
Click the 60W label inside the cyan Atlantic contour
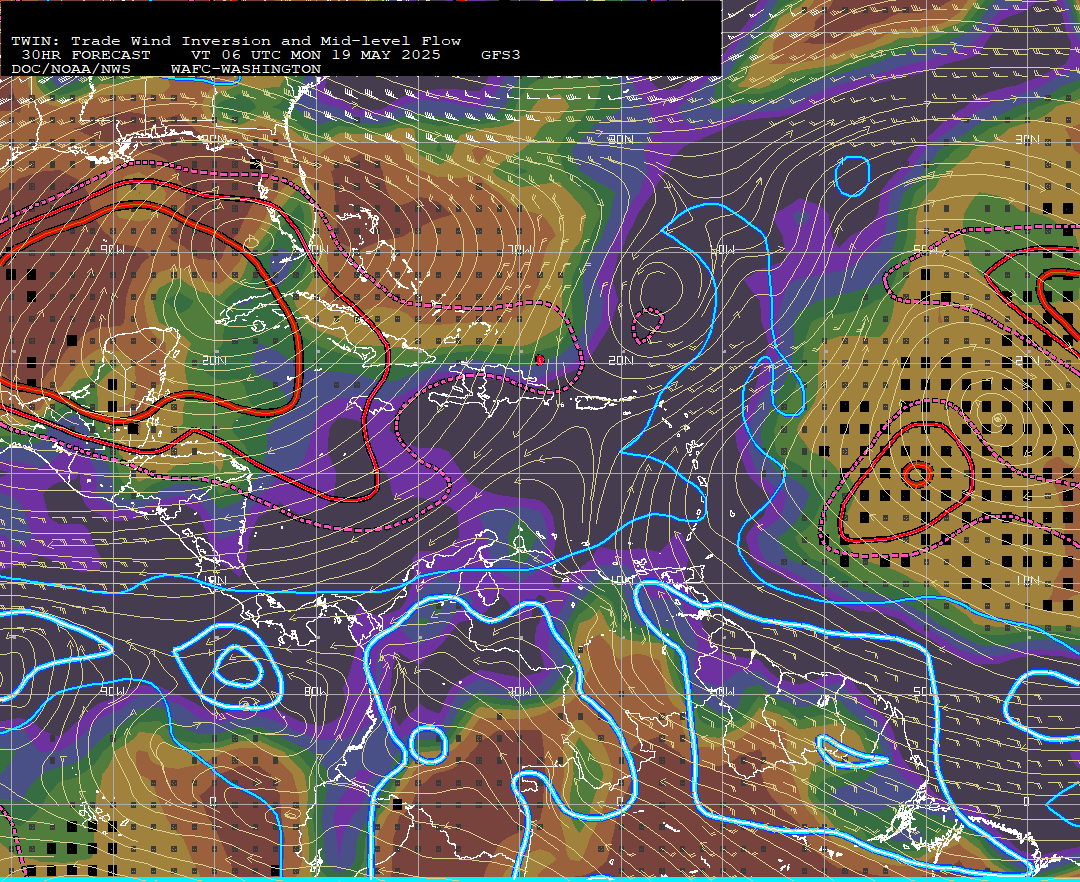[x=722, y=249]
